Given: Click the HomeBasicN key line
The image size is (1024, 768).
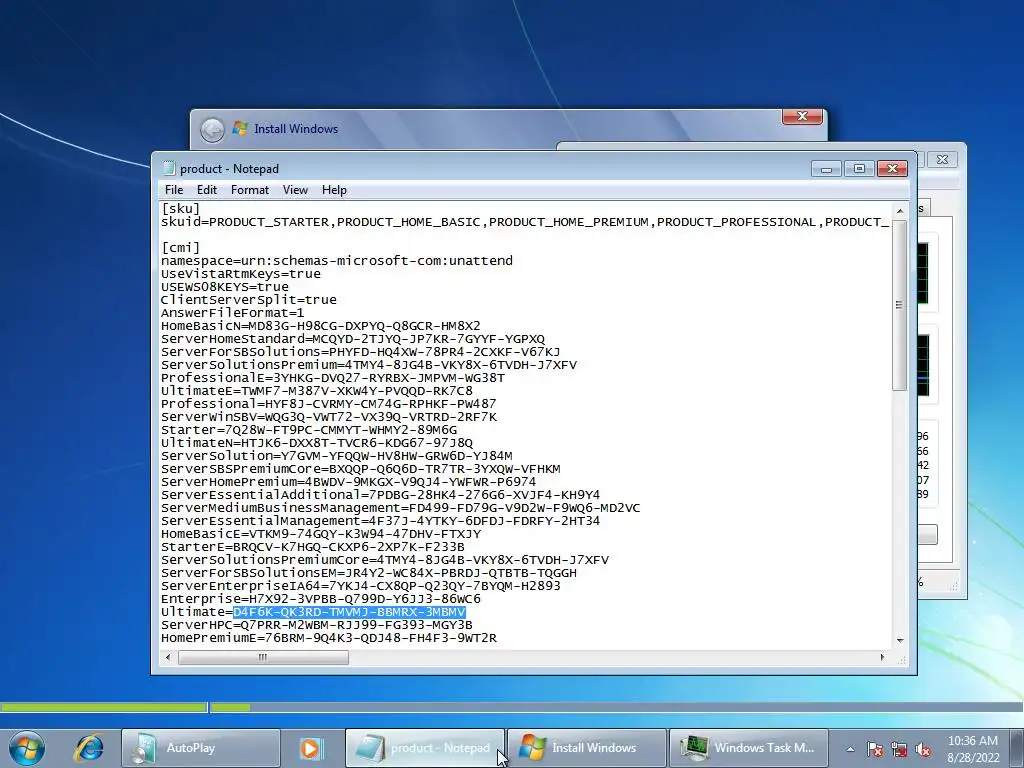Looking at the screenshot, I should coord(321,326).
